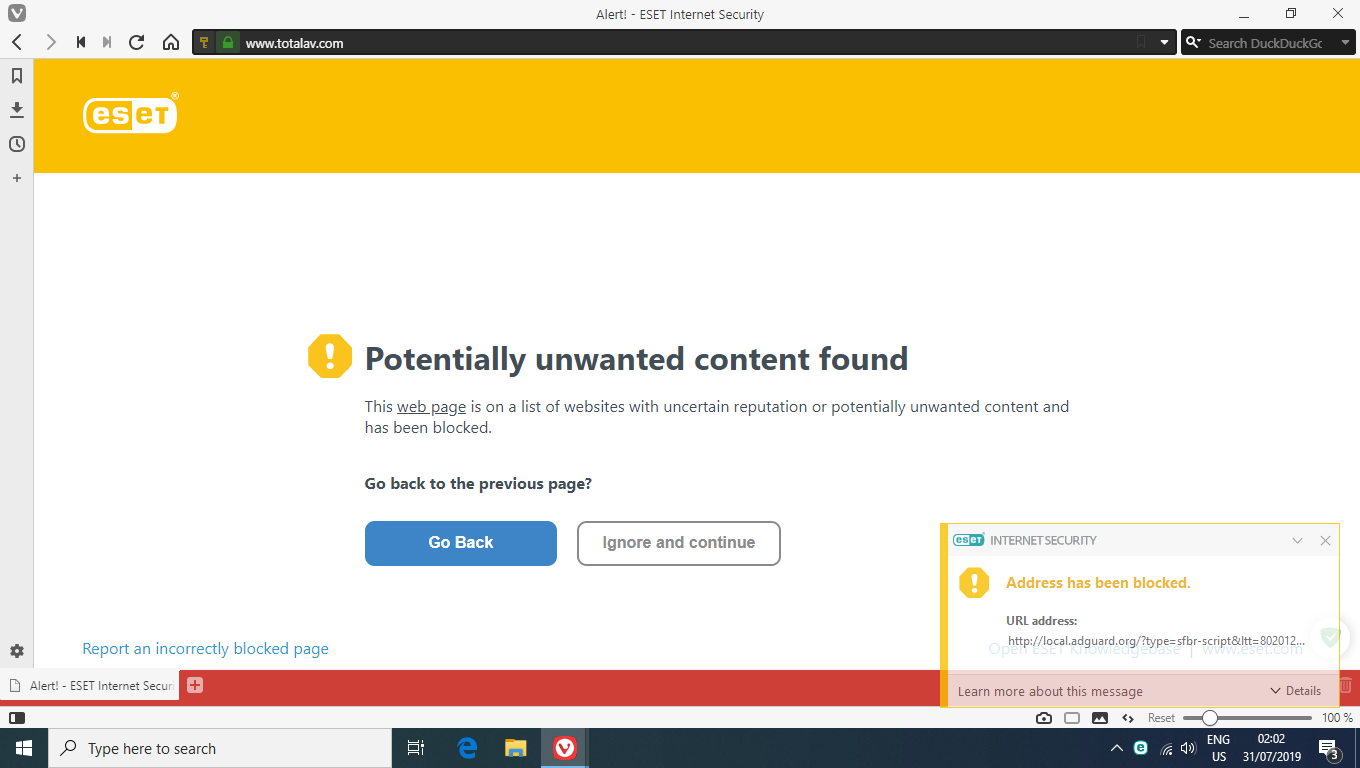Open the address bar history dropdown

(1165, 43)
